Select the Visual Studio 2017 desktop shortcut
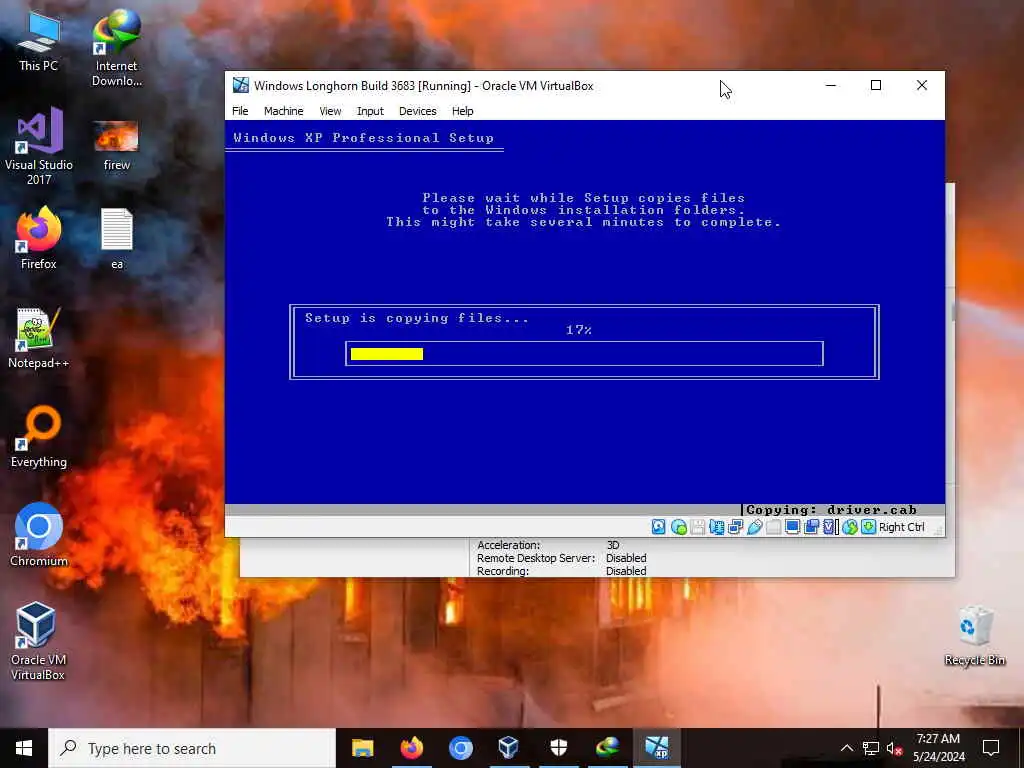This screenshot has width=1024, height=768. [39, 146]
